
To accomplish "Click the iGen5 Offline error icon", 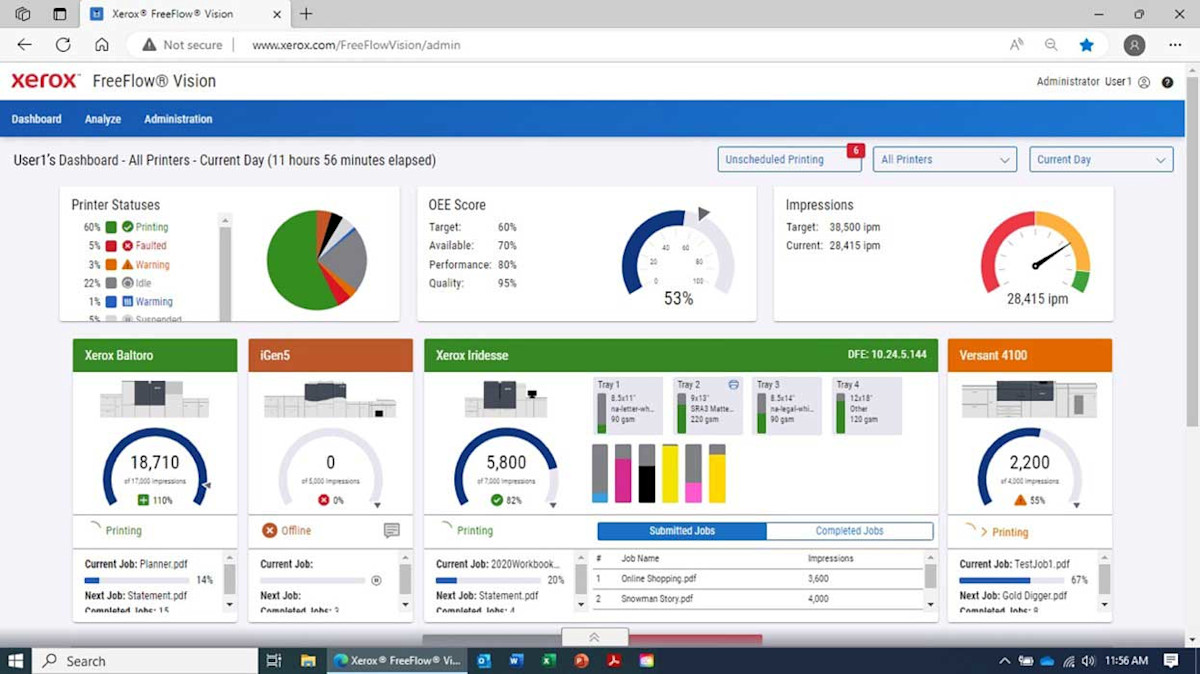I will click(269, 530).
